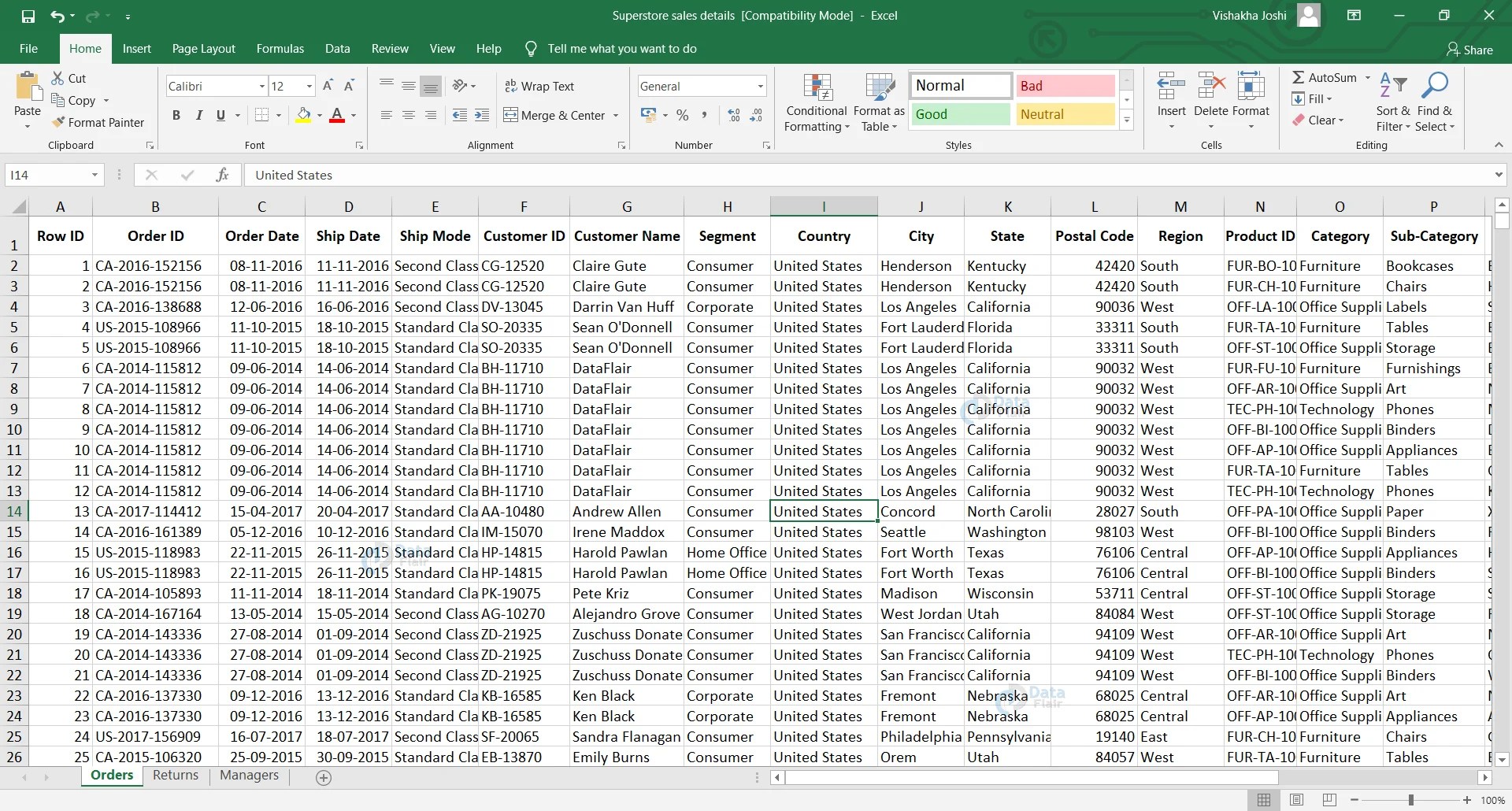Screen dimensions: 1512x811
Task: Open the Managers sheet tab
Action: (249, 775)
